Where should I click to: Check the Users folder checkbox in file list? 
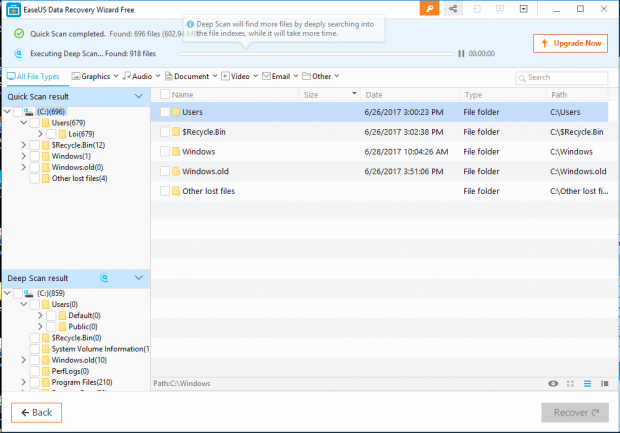pyautogui.click(x=165, y=113)
